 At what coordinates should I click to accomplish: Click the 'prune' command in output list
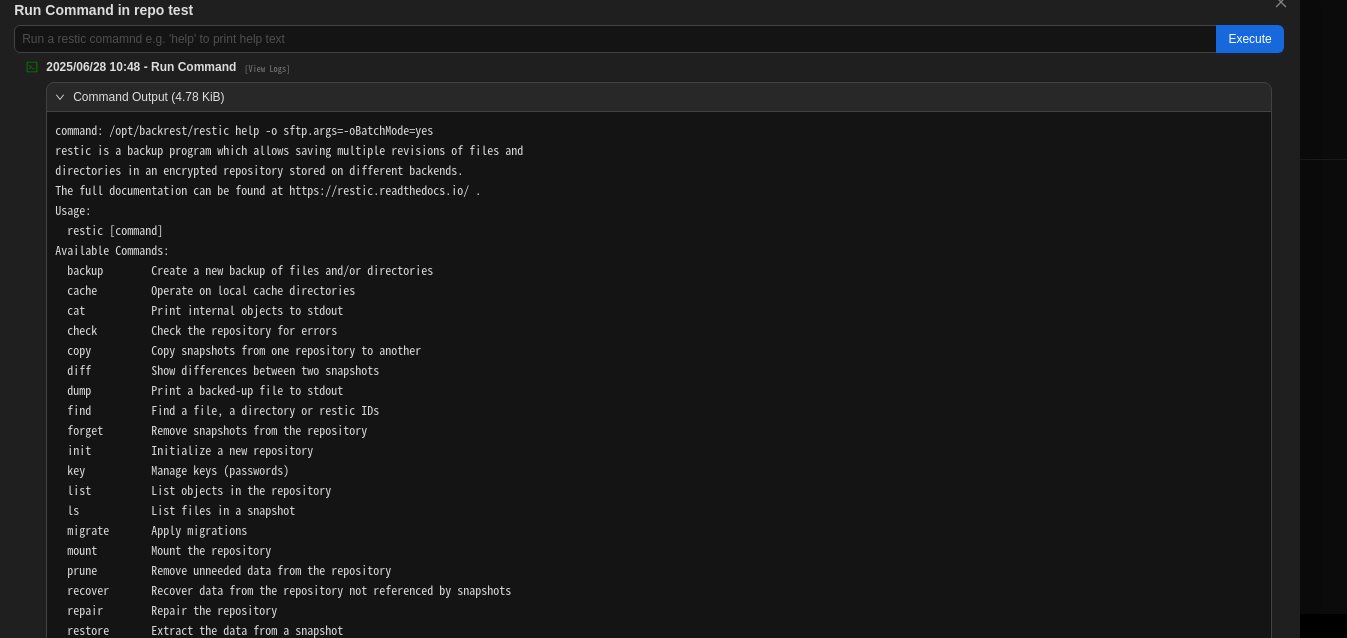82,571
